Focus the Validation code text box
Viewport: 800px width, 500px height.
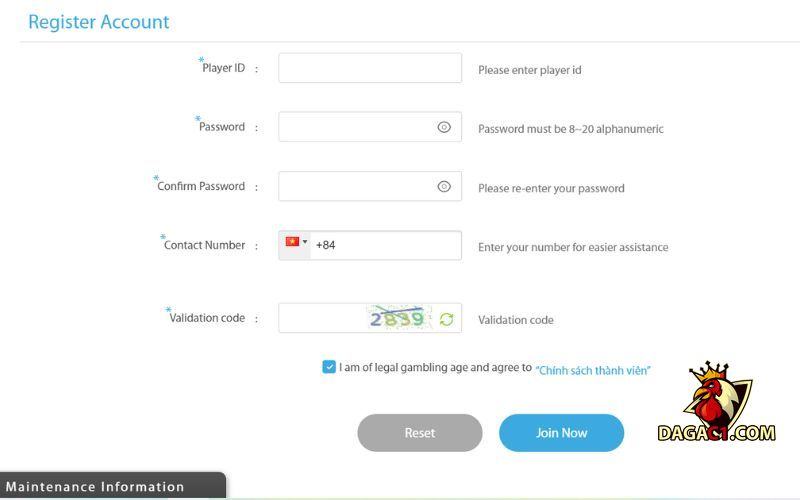[x=322, y=318]
